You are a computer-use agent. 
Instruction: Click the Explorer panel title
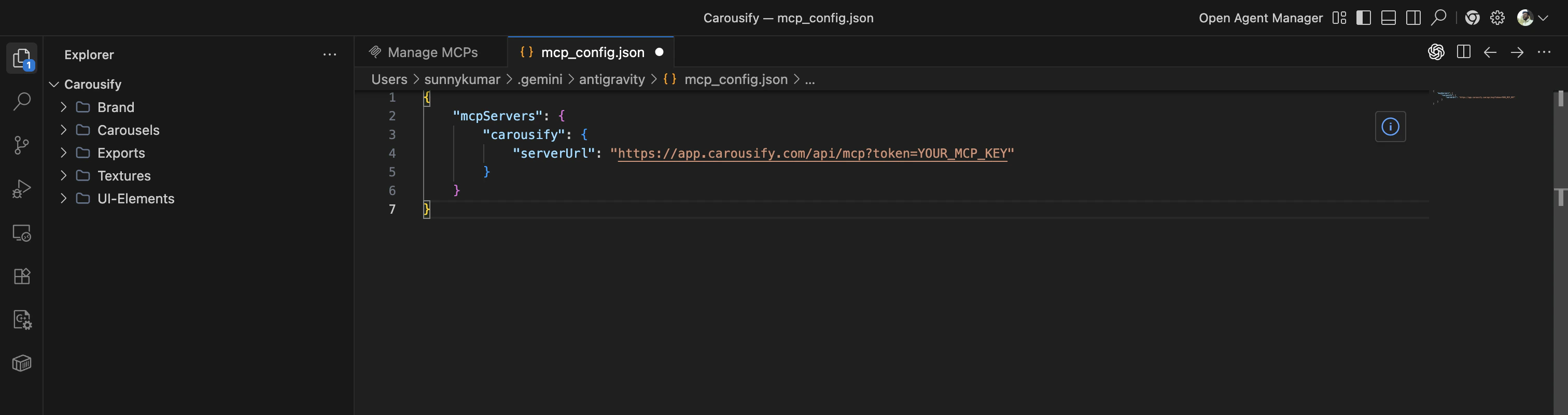(x=89, y=55)
